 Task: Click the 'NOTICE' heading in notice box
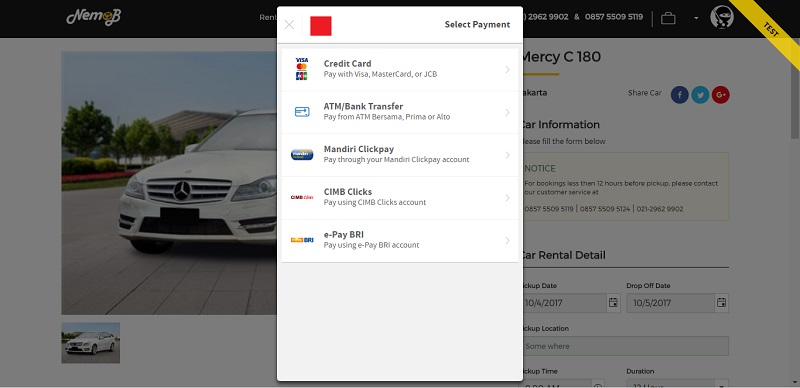(540, 168)
